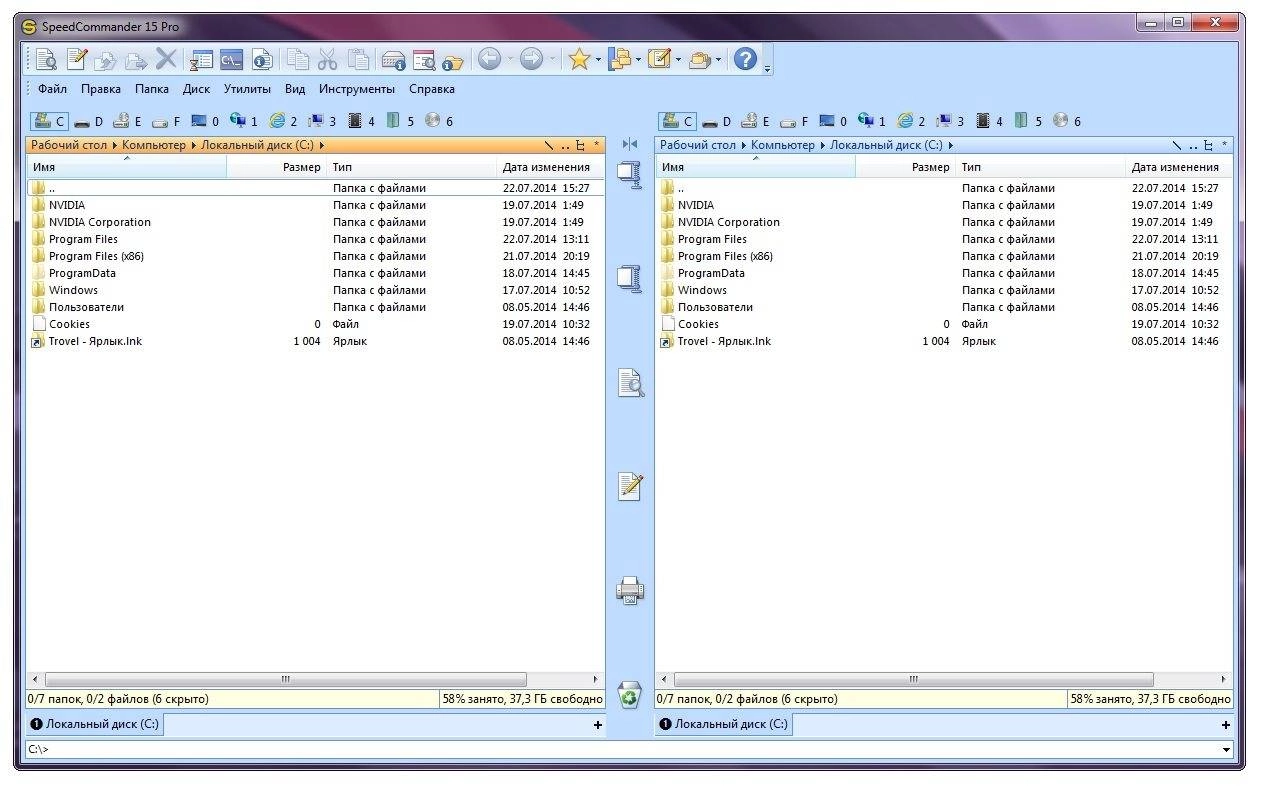Image resolution: width=1263 pixels, height=790 pixels.
Task: Click the round Back arrow button
Action: (x=489, y=60)
